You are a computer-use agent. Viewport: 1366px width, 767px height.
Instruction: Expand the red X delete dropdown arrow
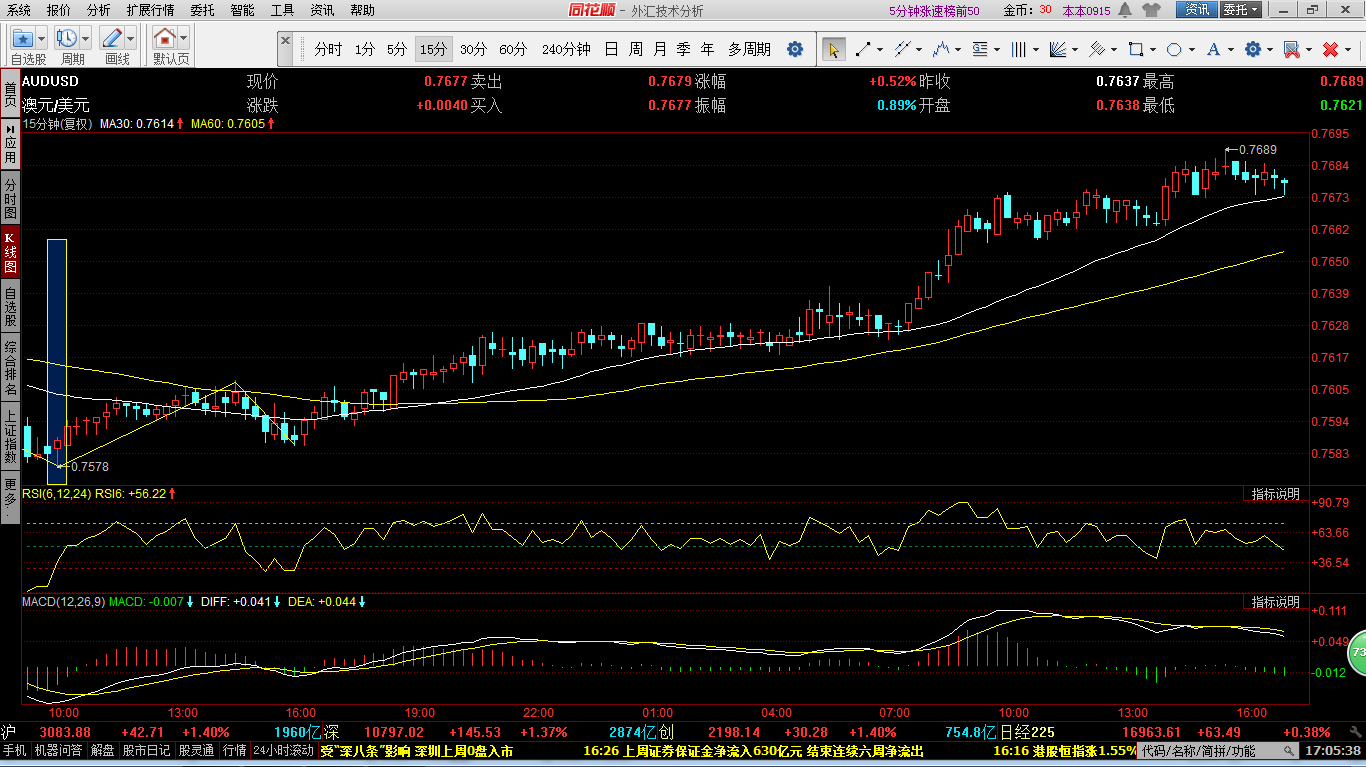click(x=1348, y=49)
